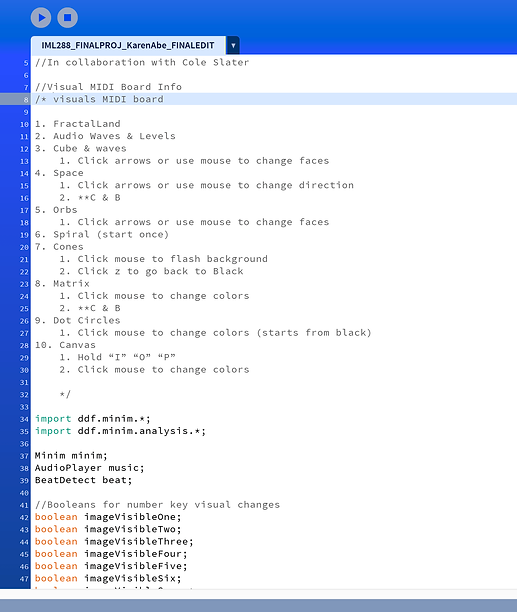Click the line "boolean imageVisibleTwo;"
This screenshot has height=612, width=517.
(108, 529)
